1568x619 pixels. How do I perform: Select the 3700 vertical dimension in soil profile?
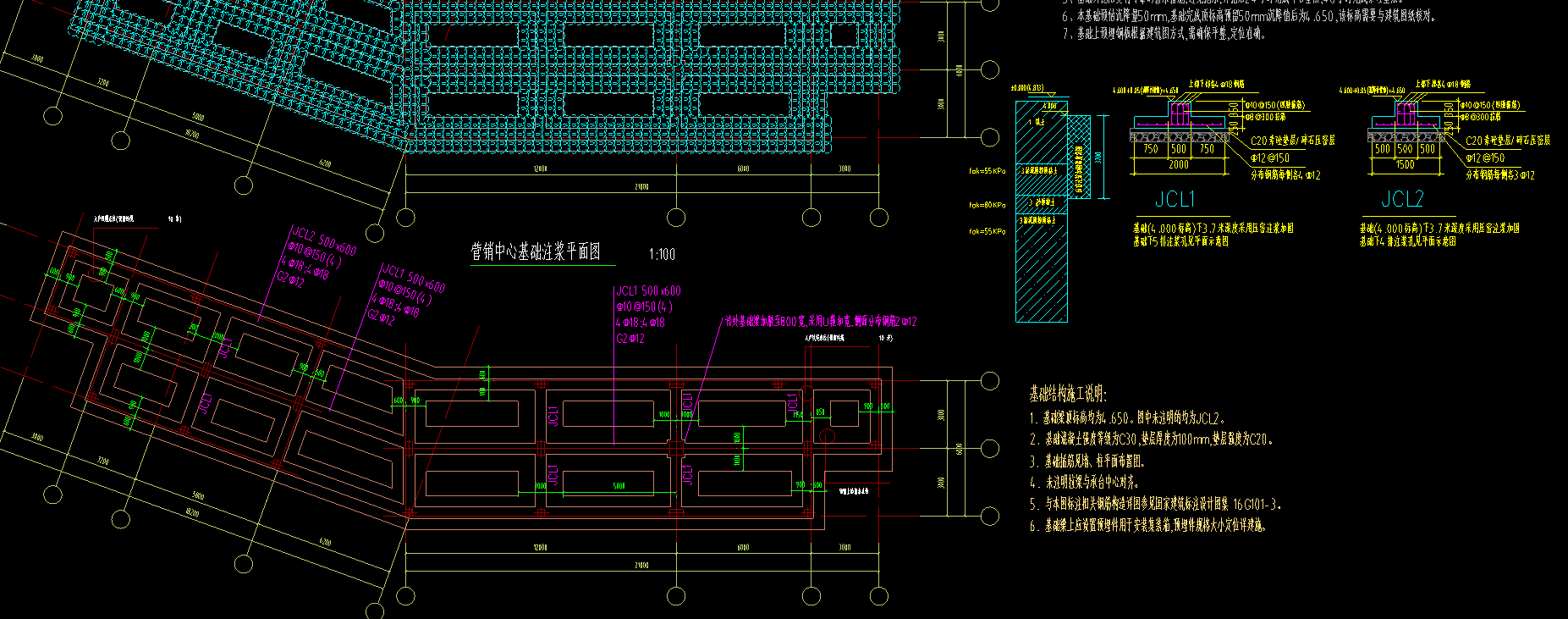pos(1099,158)
